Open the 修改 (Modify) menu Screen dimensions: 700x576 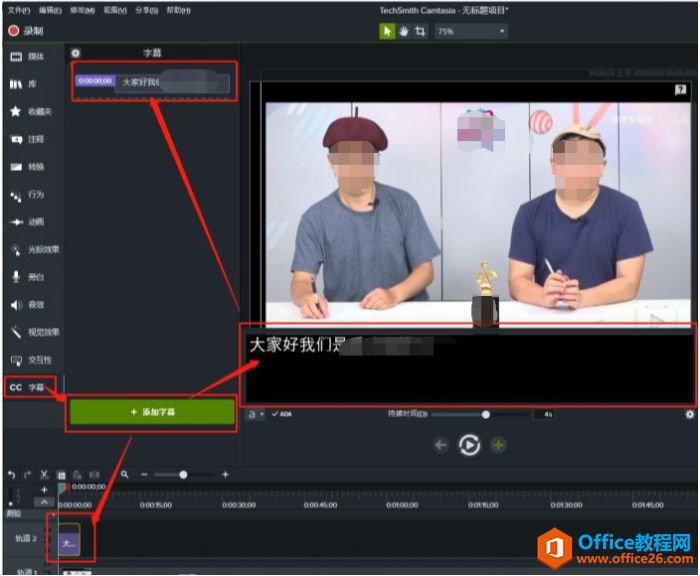pyautogui.click(x=82, y=10)
